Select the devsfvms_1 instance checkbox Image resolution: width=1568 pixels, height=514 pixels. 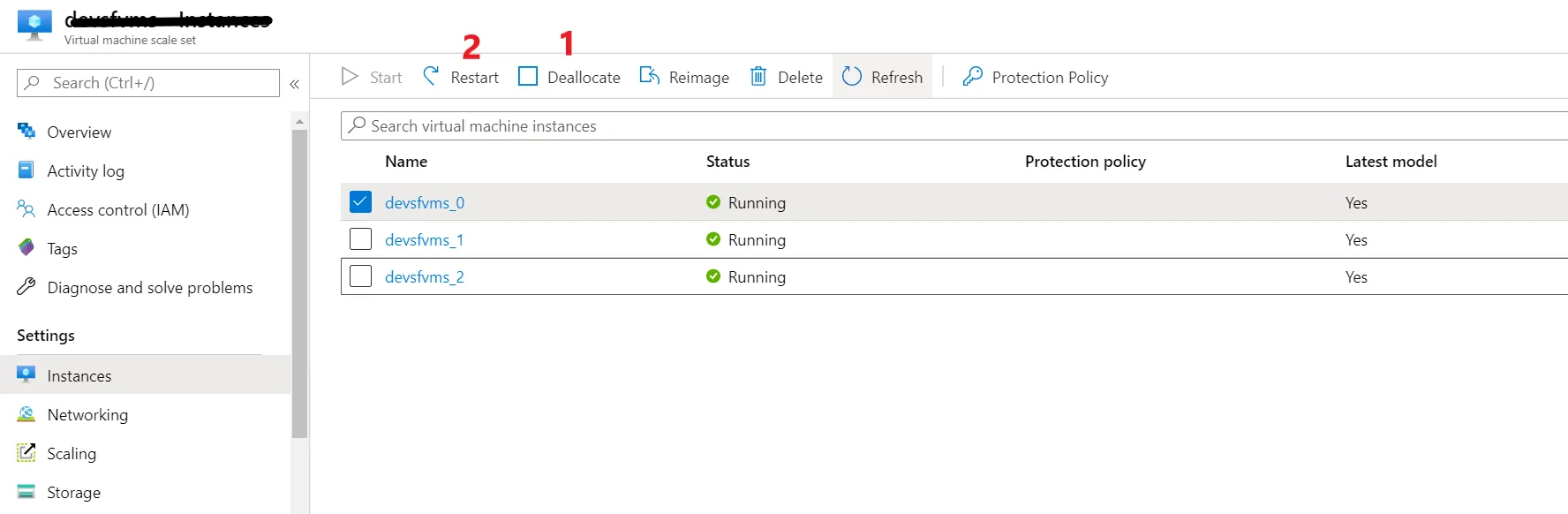360,239
